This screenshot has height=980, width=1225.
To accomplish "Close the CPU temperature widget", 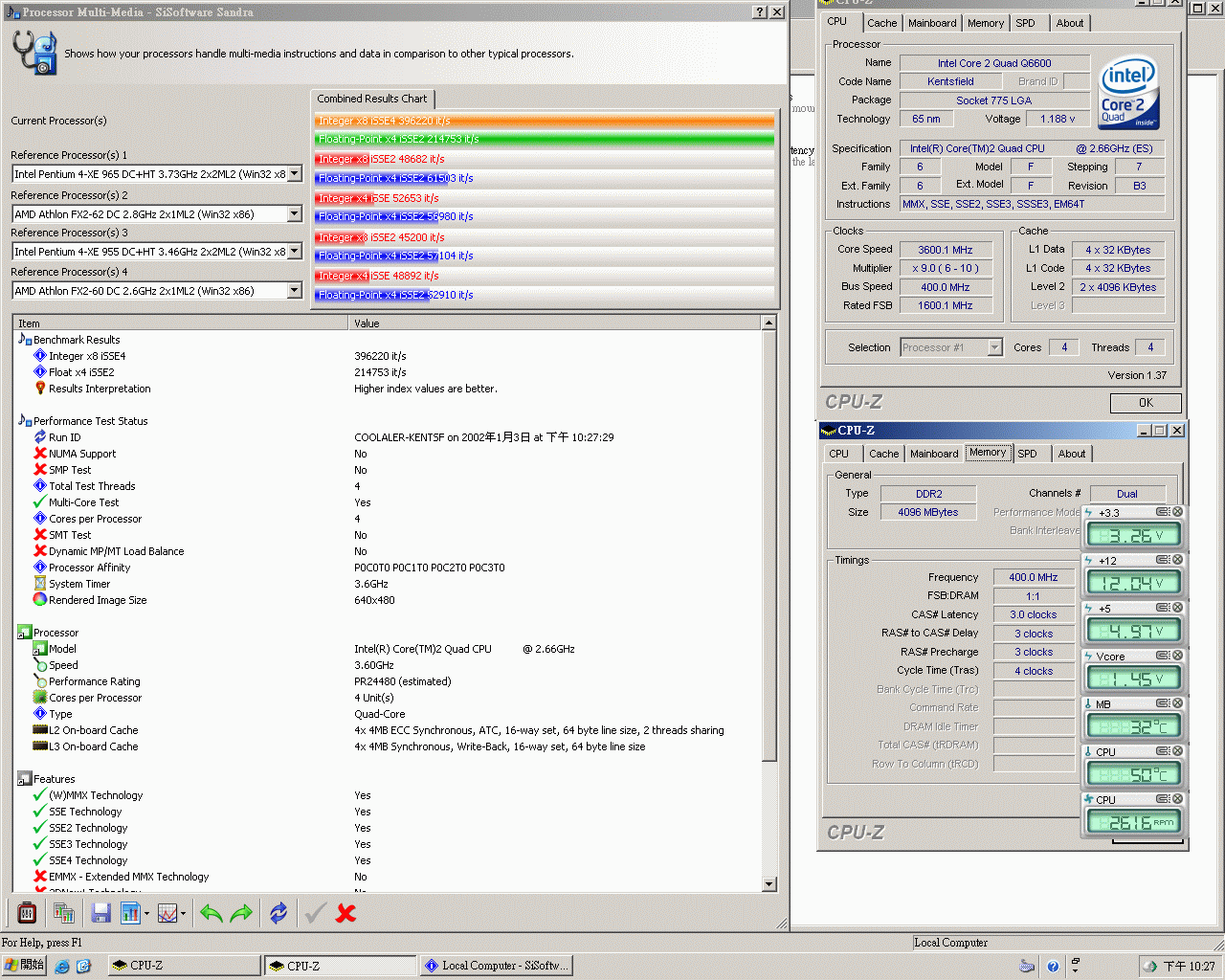I will [1177, 751].
